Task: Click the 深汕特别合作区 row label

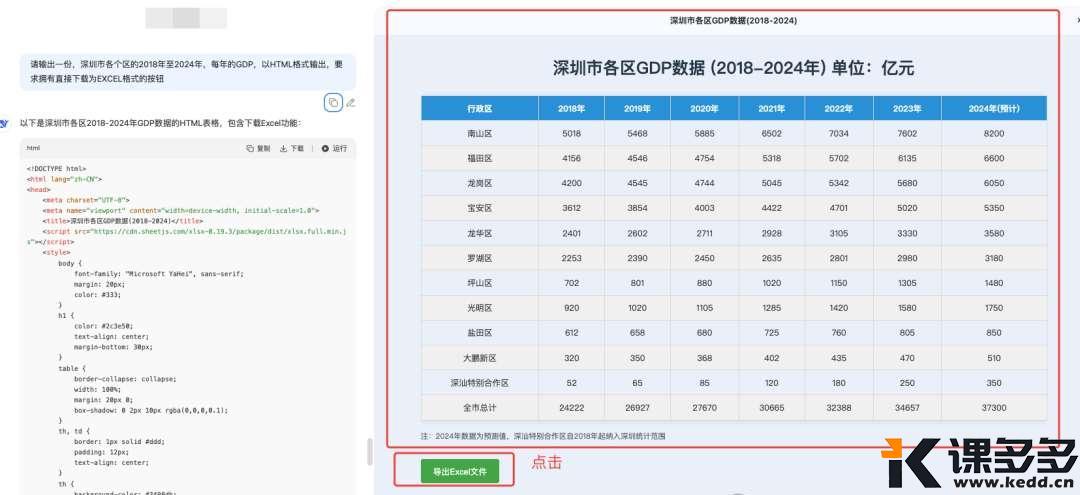Action: [479, 383]
